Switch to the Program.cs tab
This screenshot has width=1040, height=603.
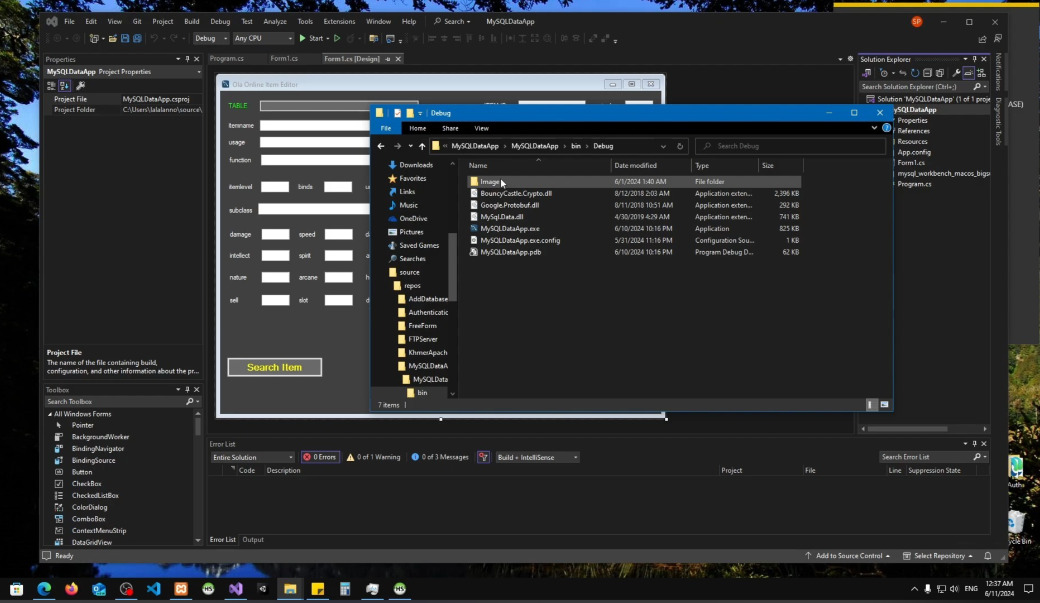coord(226,59)
